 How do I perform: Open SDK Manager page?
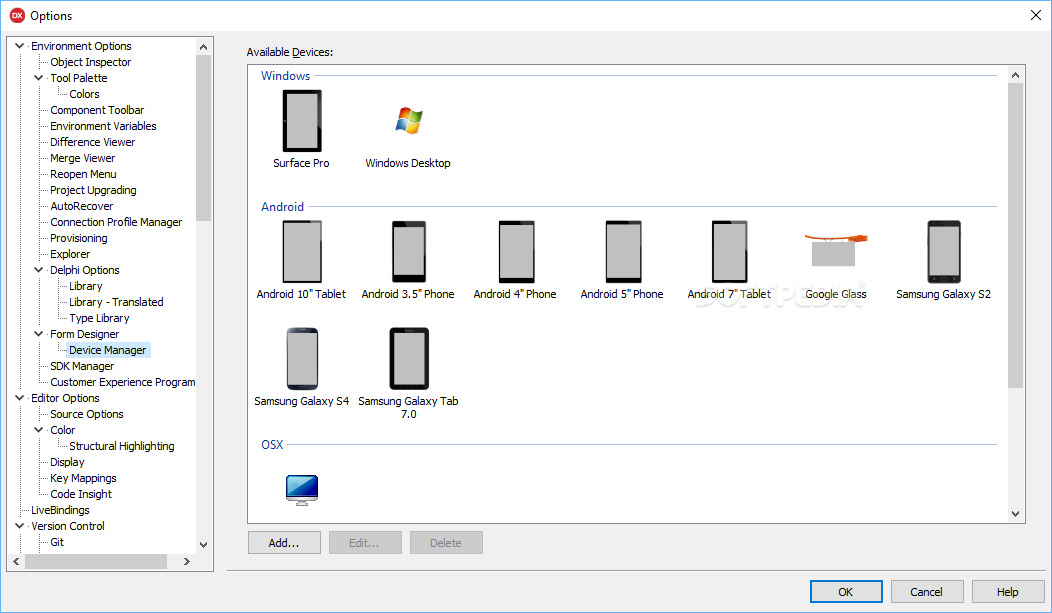82,366
